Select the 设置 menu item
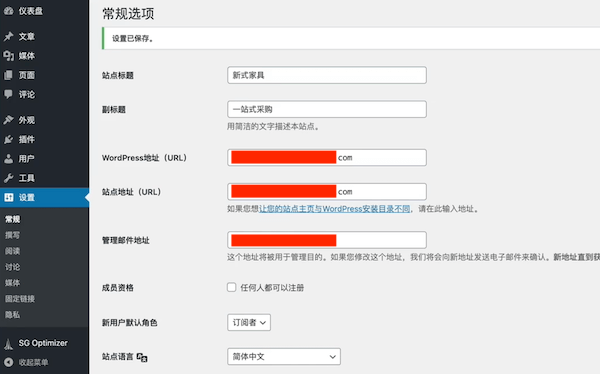This screenshot has width=600, height=374. point(44,197)
